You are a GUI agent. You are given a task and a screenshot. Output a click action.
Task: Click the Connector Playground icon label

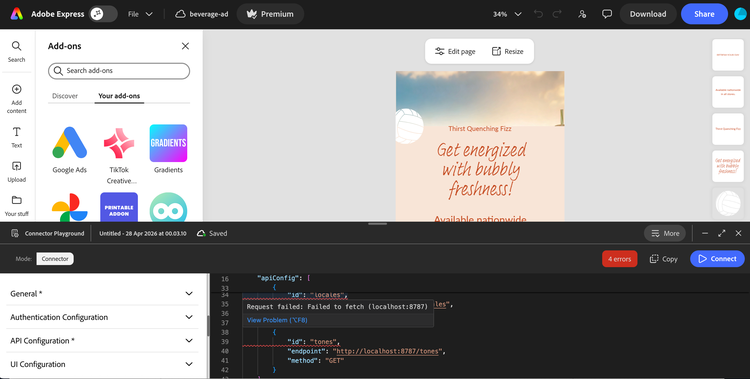pos(47,234)
